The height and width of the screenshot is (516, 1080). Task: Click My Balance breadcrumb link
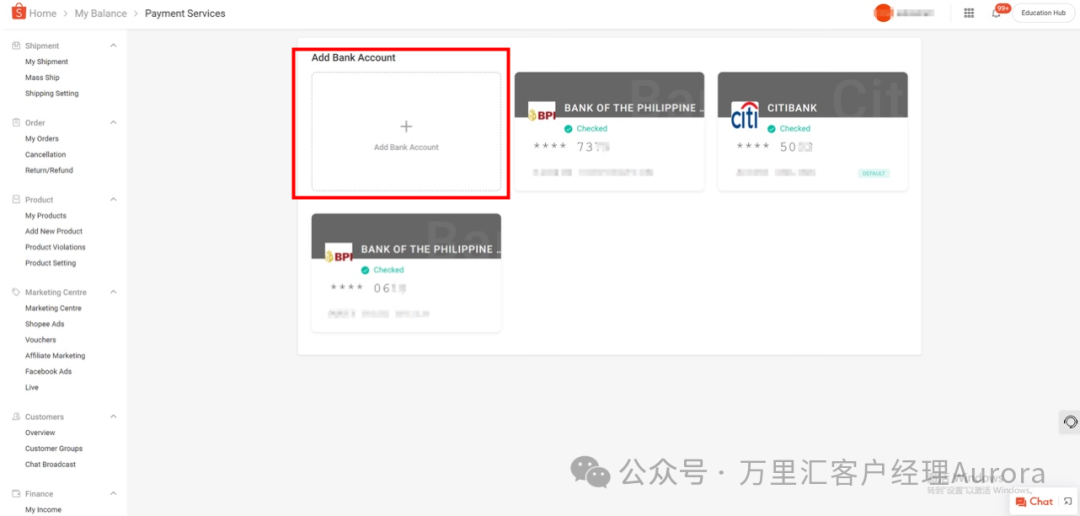101,13
